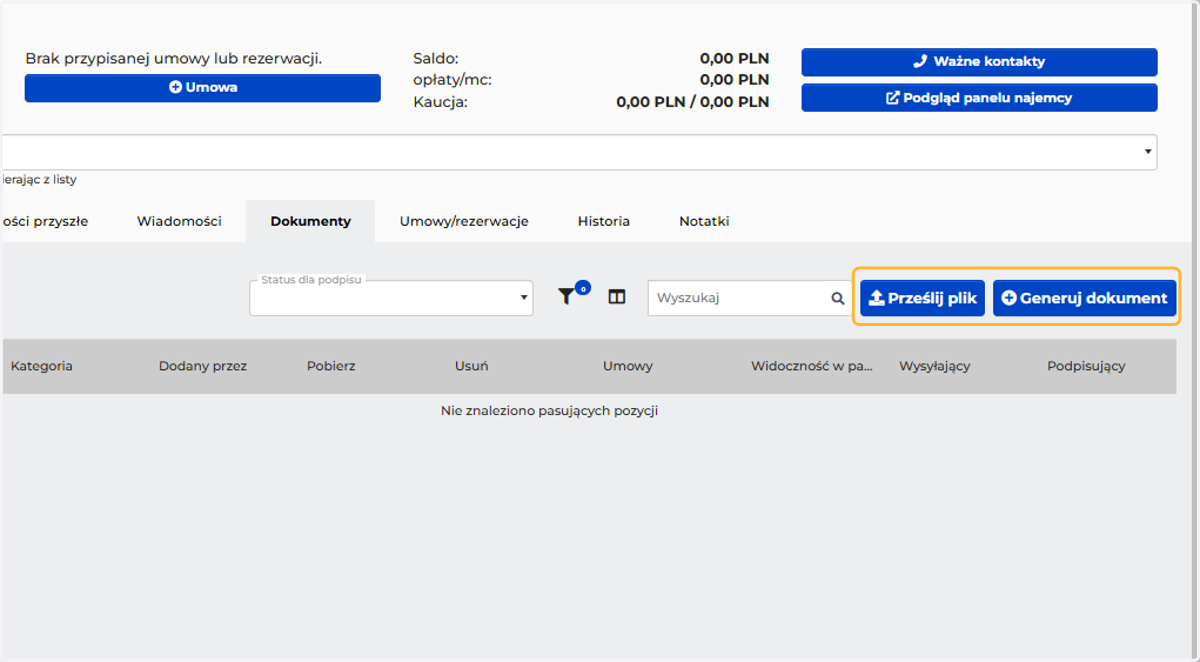Click the Saldo label
This screenshot has height=662, width=1200.
pyautogui.click(x=436, y=59)
